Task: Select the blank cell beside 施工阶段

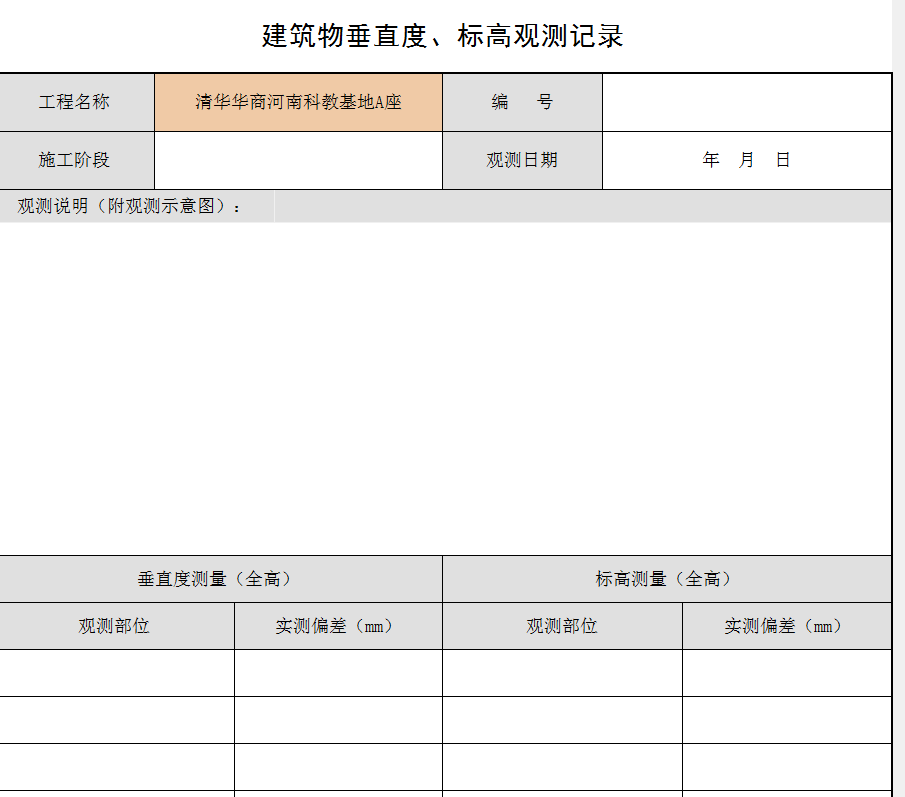Action: pyautogui.click(x=298, y=160)
